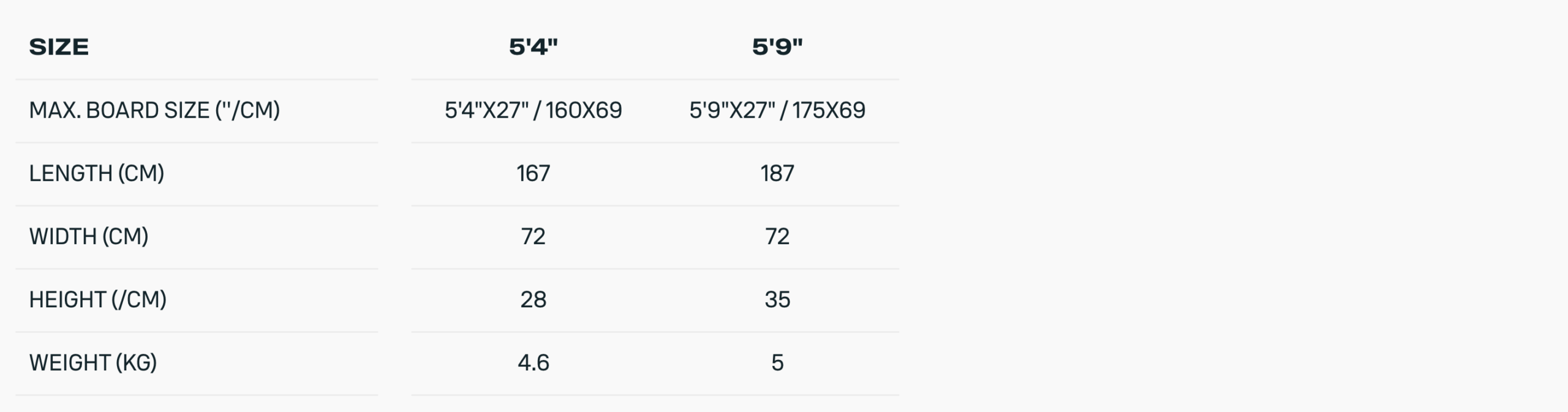
Task: Click the 4.6 weight value
Action: click(x=533, y=362)
